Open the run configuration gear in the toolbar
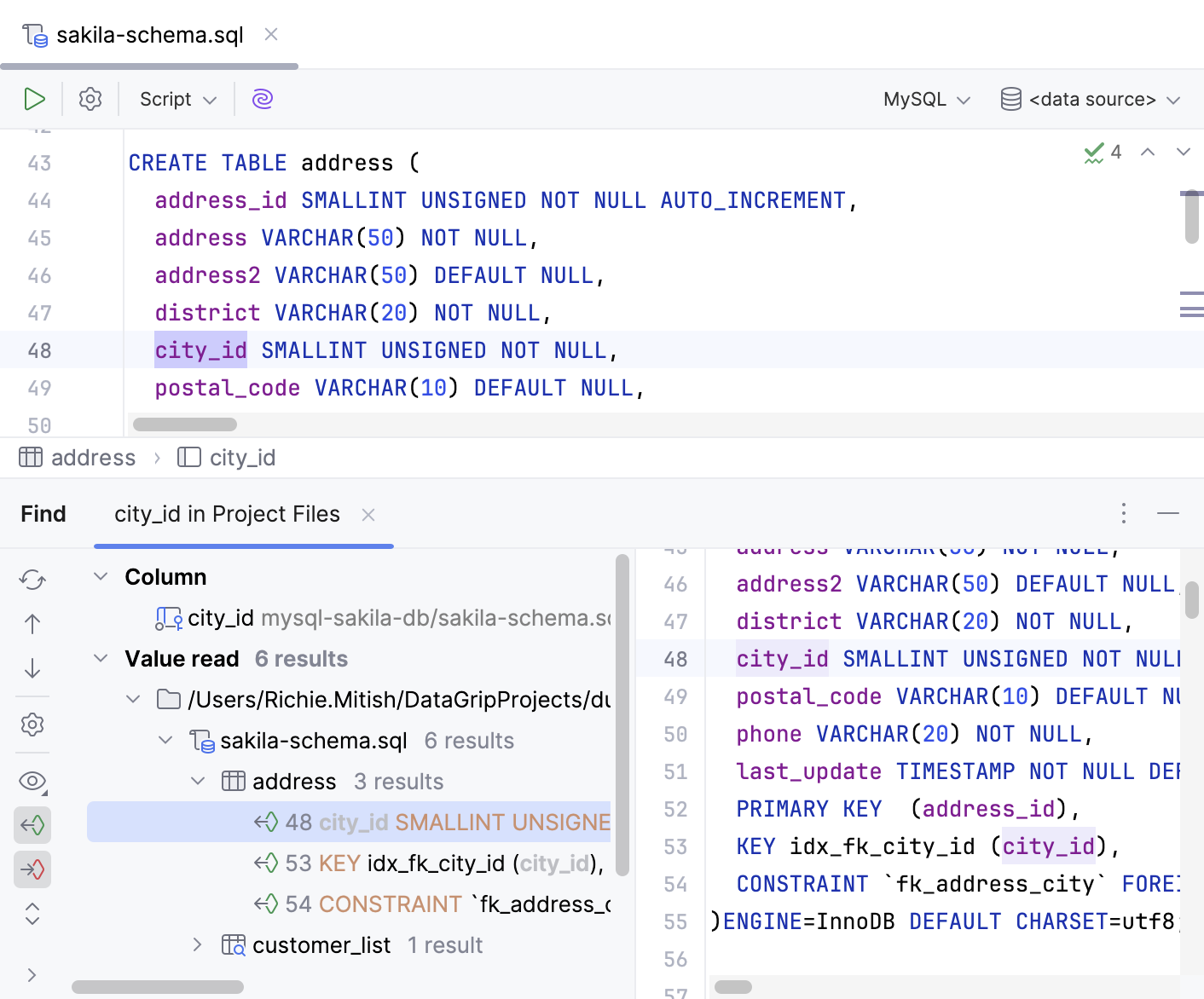Viewport: 1204px width, 999px height. (x=90, y=99)
